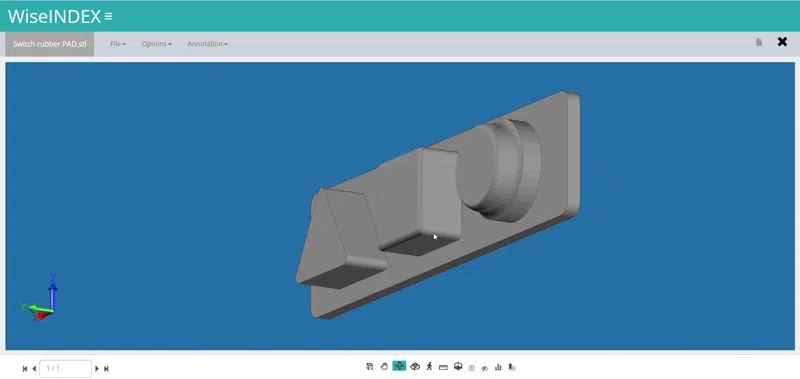This screenshot has width=800, height=379.
Task: Toggle the eye-in-box visibility tool
Action: [x=415, y=366]
